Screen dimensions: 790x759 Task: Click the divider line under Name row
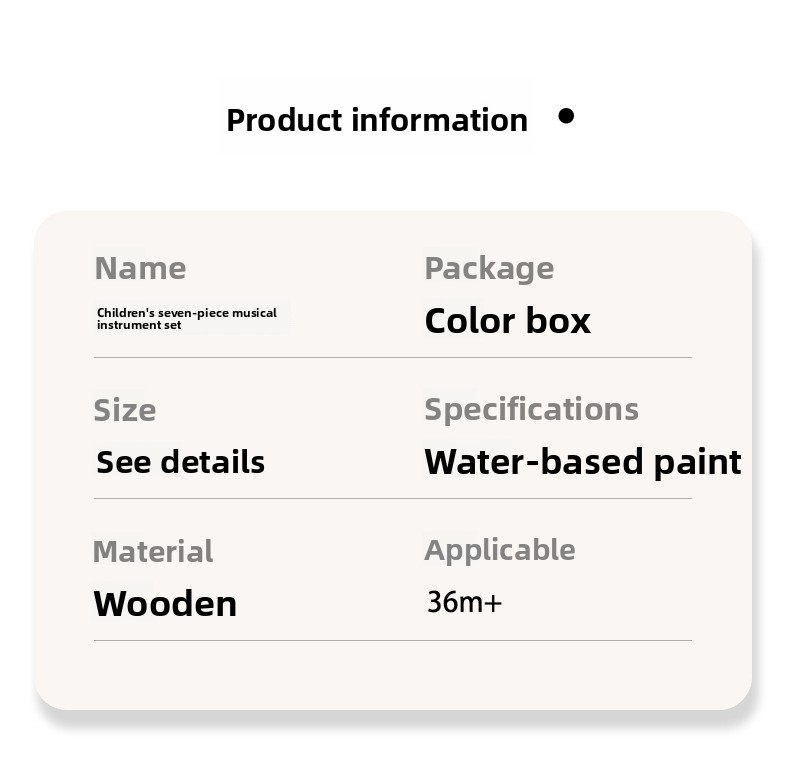tap(392, 357)
